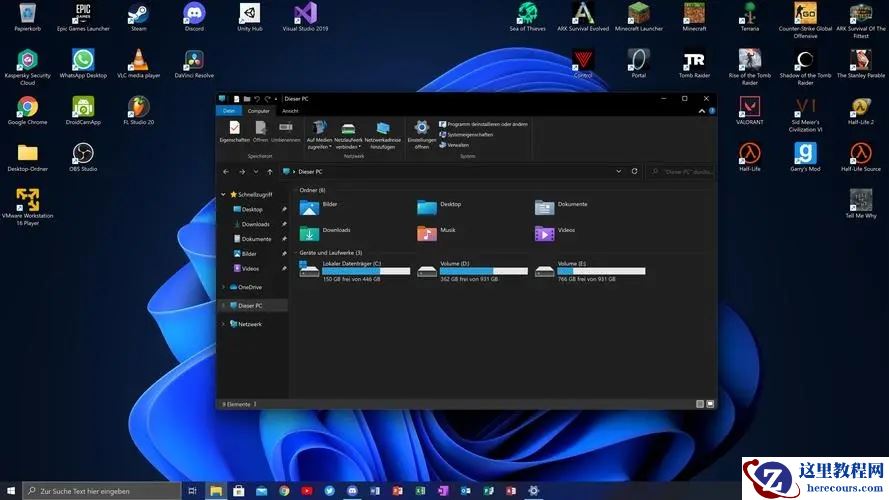889x500 pixels.
Task: Open Unity Hub desktop icon
Action: coord(249,17)
